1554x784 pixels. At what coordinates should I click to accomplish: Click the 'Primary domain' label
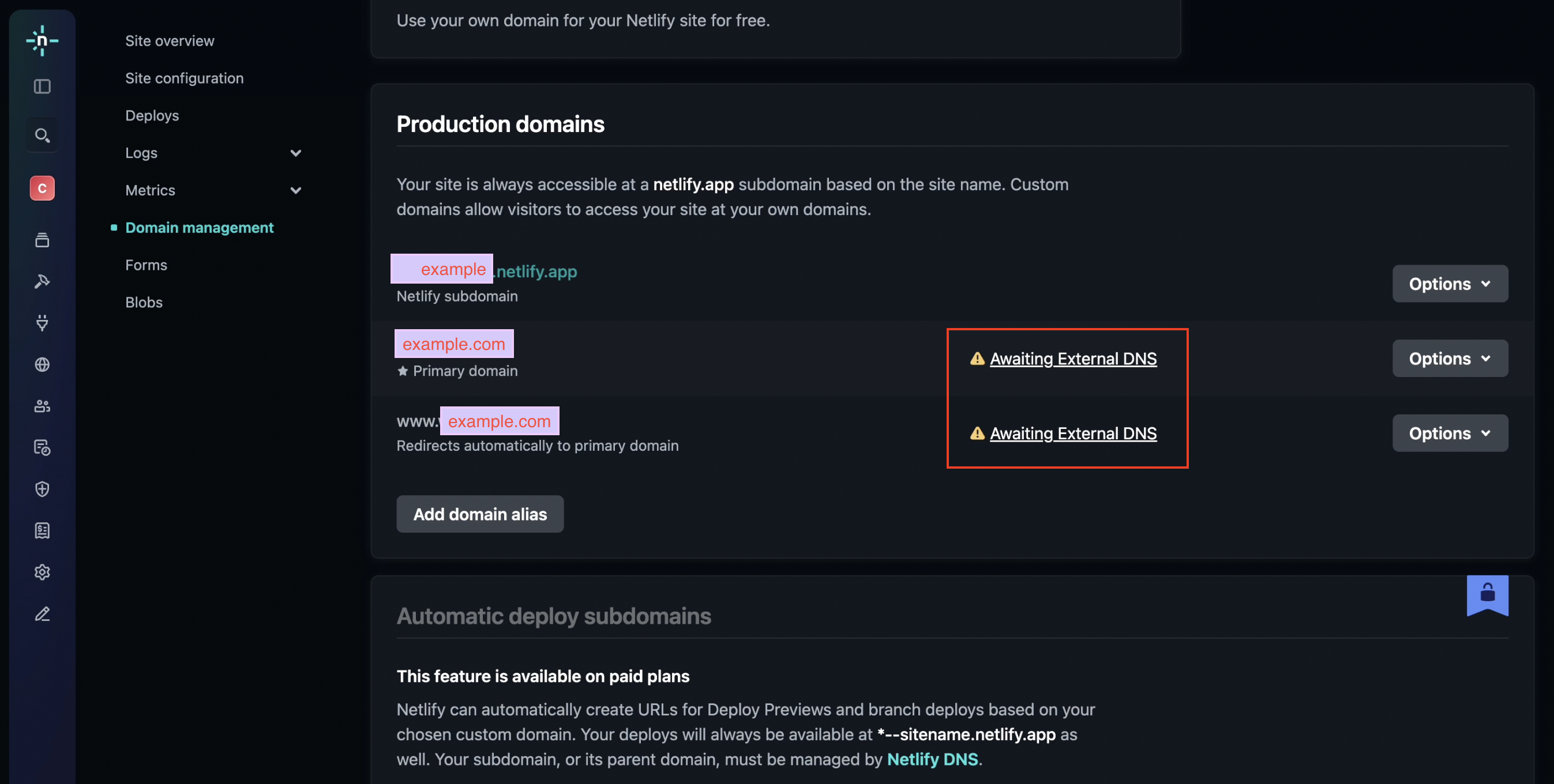(465, 371)
